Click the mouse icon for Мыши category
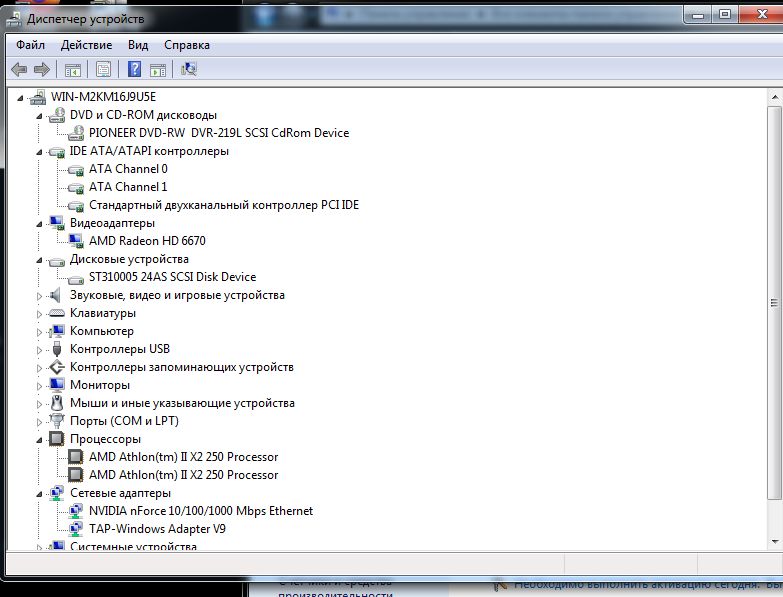The width and height of the screenshot is (783, 597). [57, 402]
